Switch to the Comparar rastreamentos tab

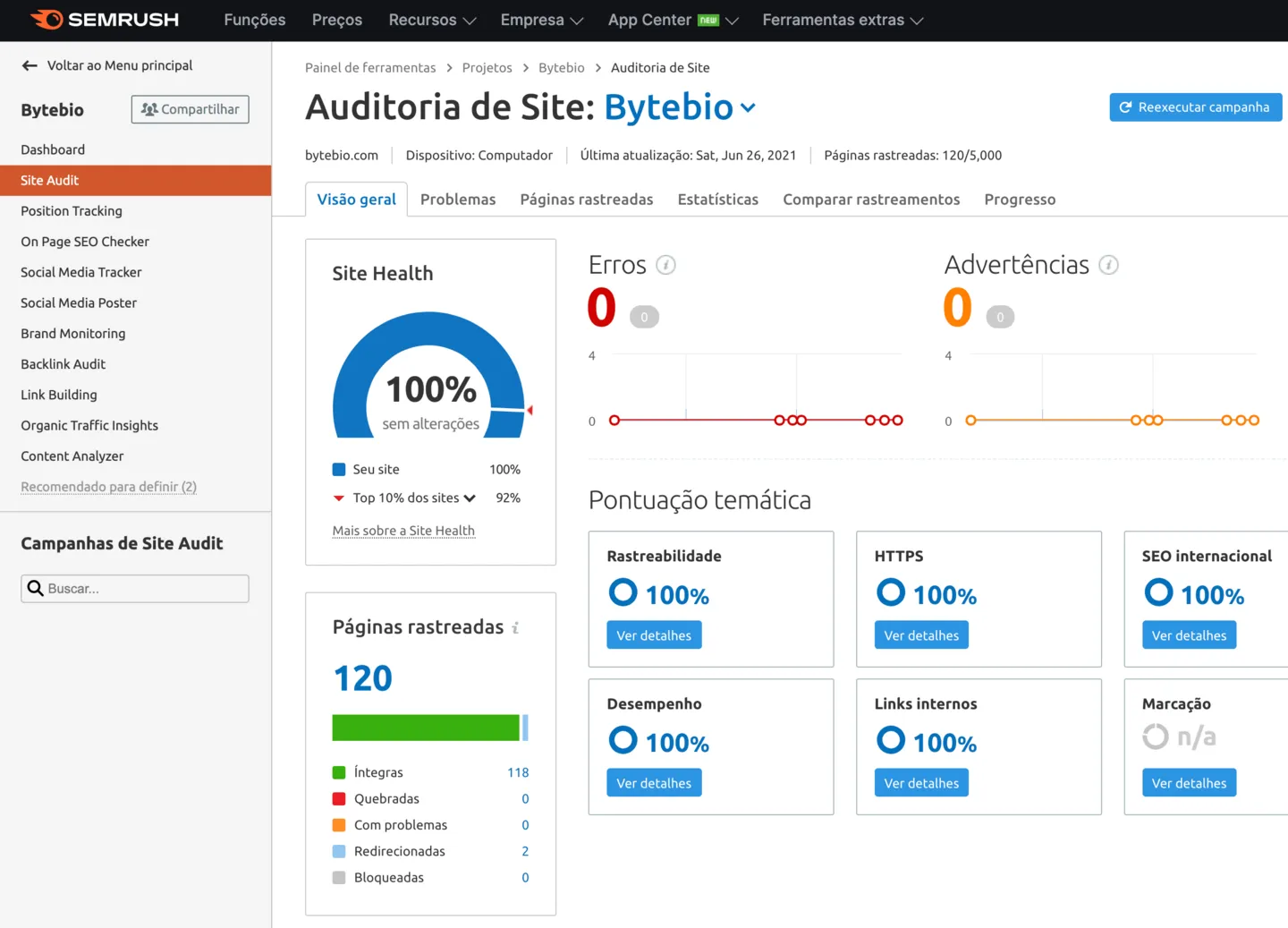tap(871, 200)
